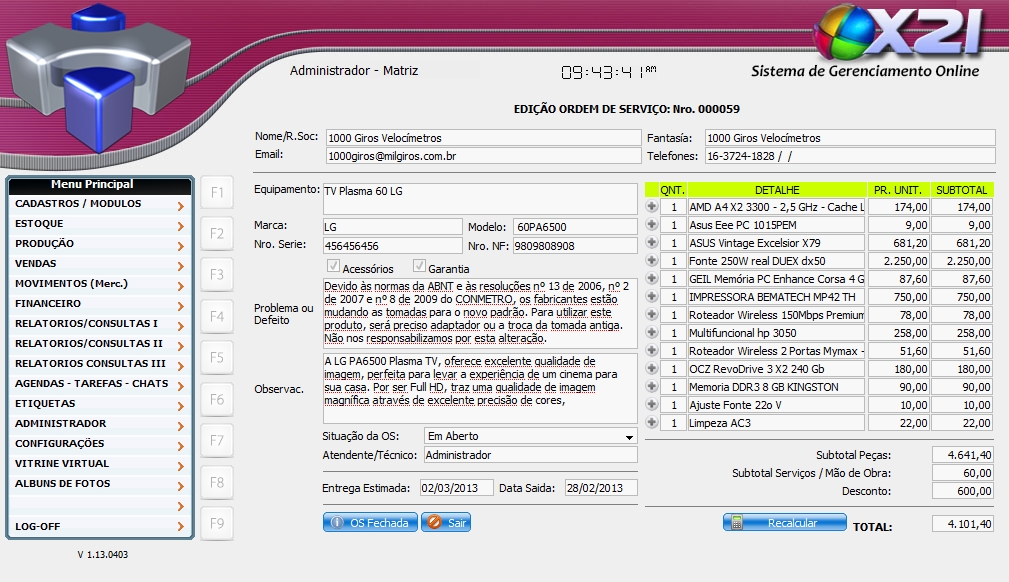The height and width of the screenshot is (582, 1009).
Task: Toggle the Acessórios checkbox
Action: click(334, 267)
